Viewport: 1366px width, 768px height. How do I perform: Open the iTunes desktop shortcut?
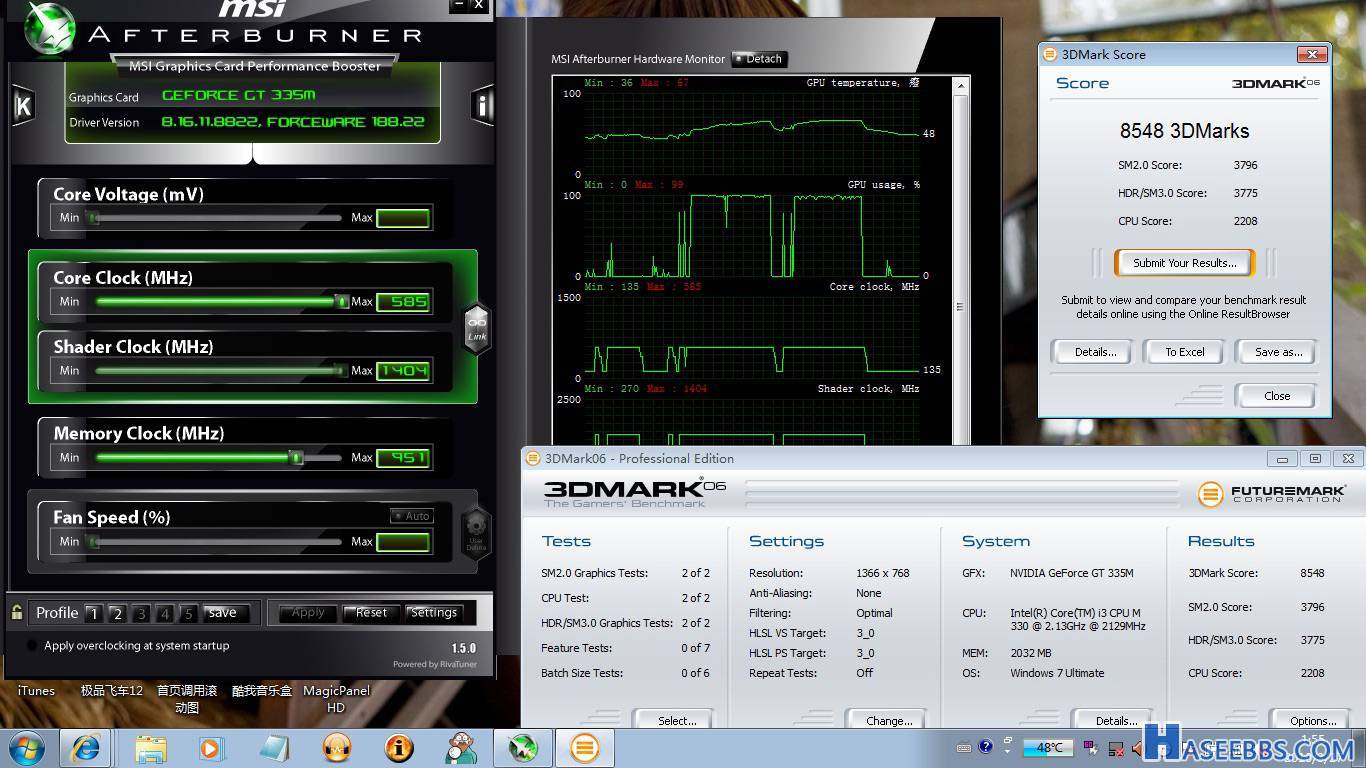(x=36, y=691)
